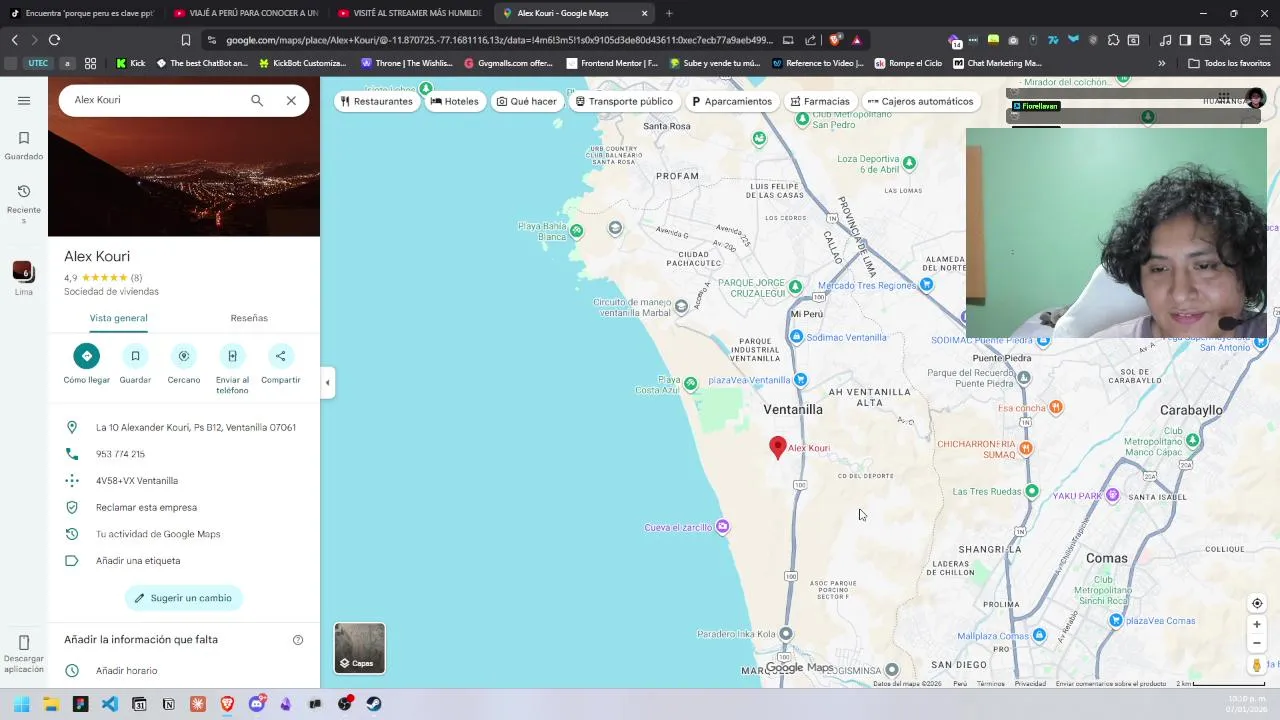Click Añadir horario
The height and width of the screenshot is (720, 1280).
(x=126, y=671)
